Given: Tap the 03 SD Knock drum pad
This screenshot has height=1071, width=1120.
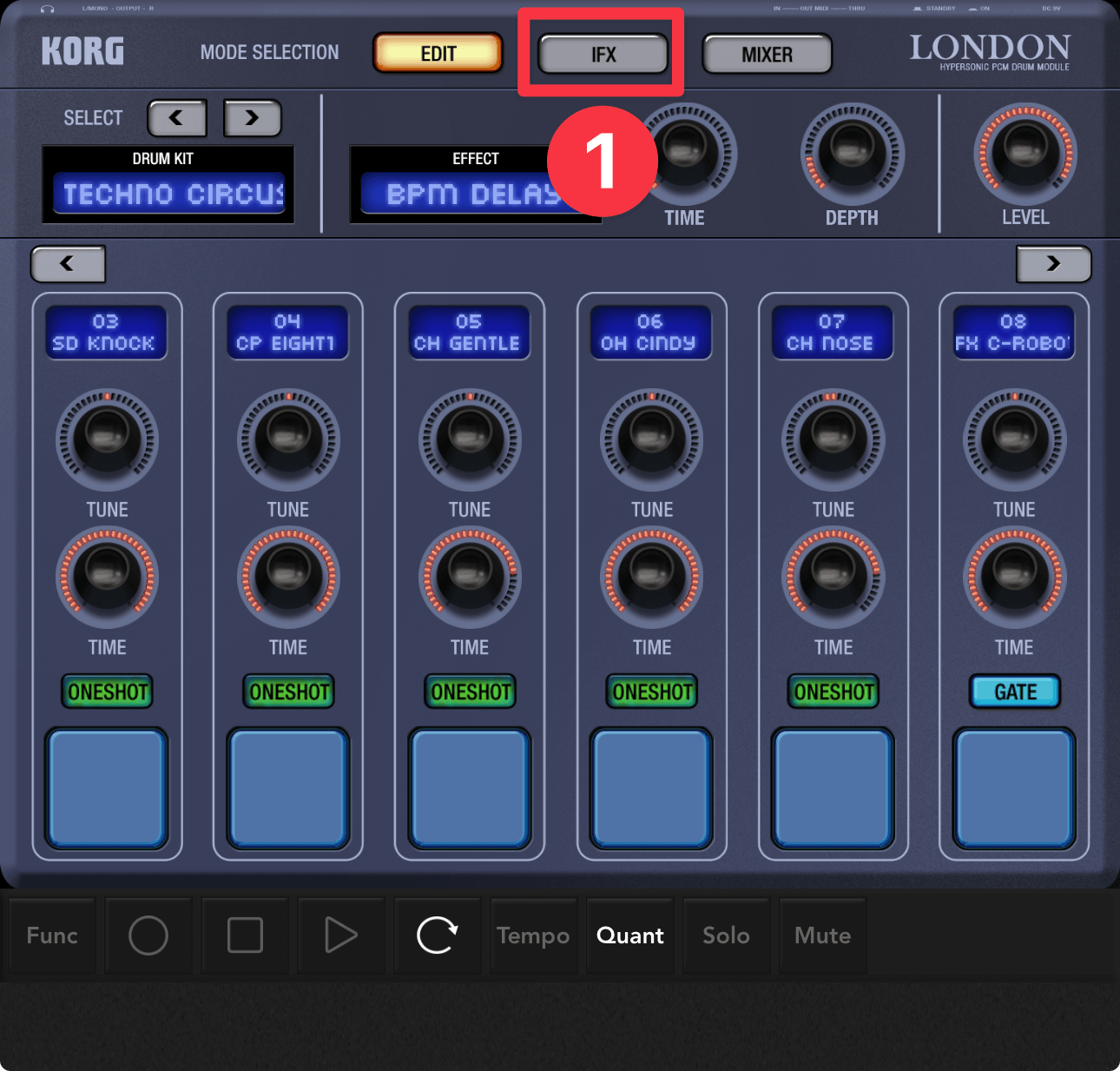Looking at the screenshot, I should click(x=107, y=788).
